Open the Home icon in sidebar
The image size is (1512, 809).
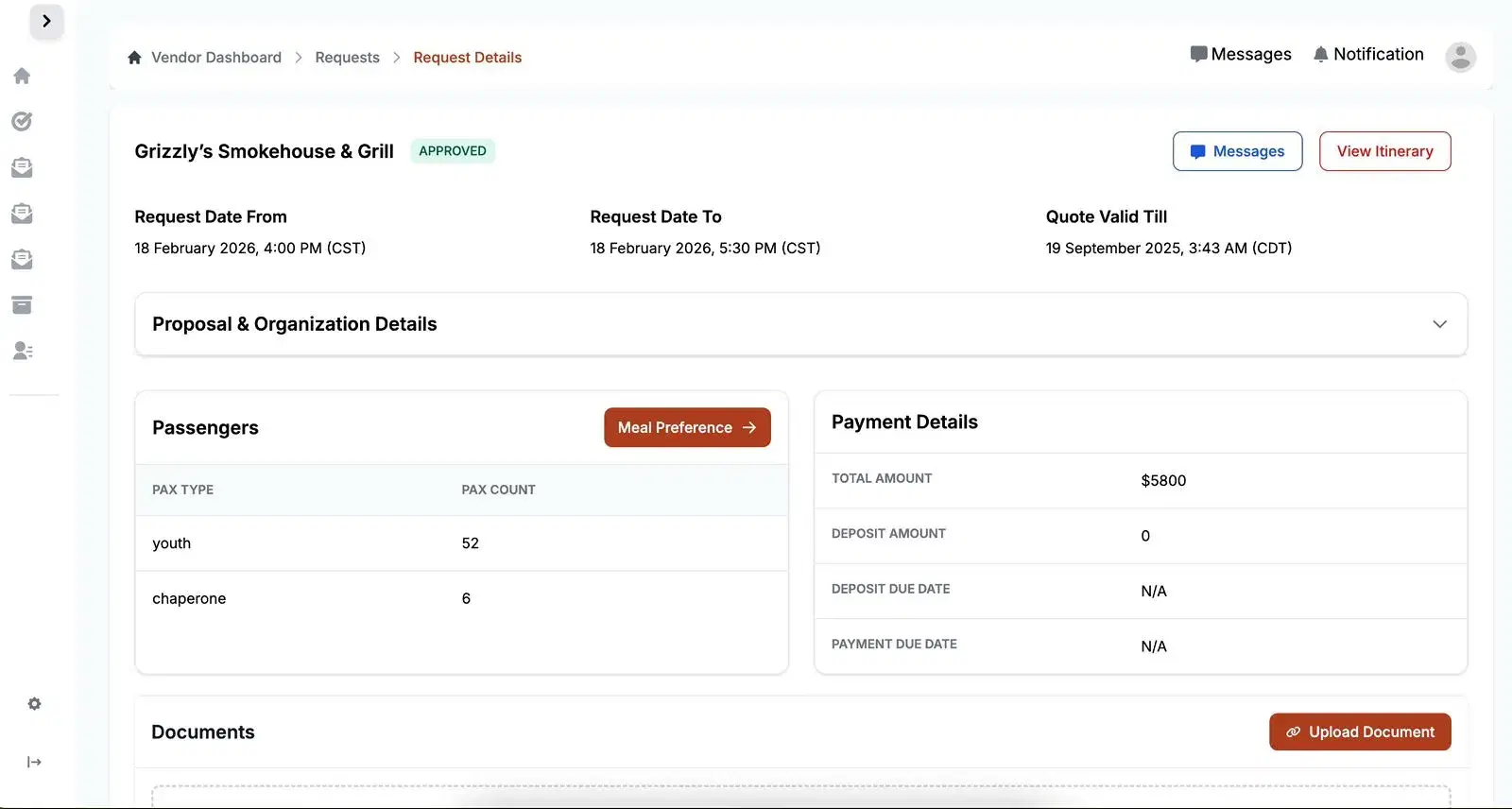[x=22, y=76]
